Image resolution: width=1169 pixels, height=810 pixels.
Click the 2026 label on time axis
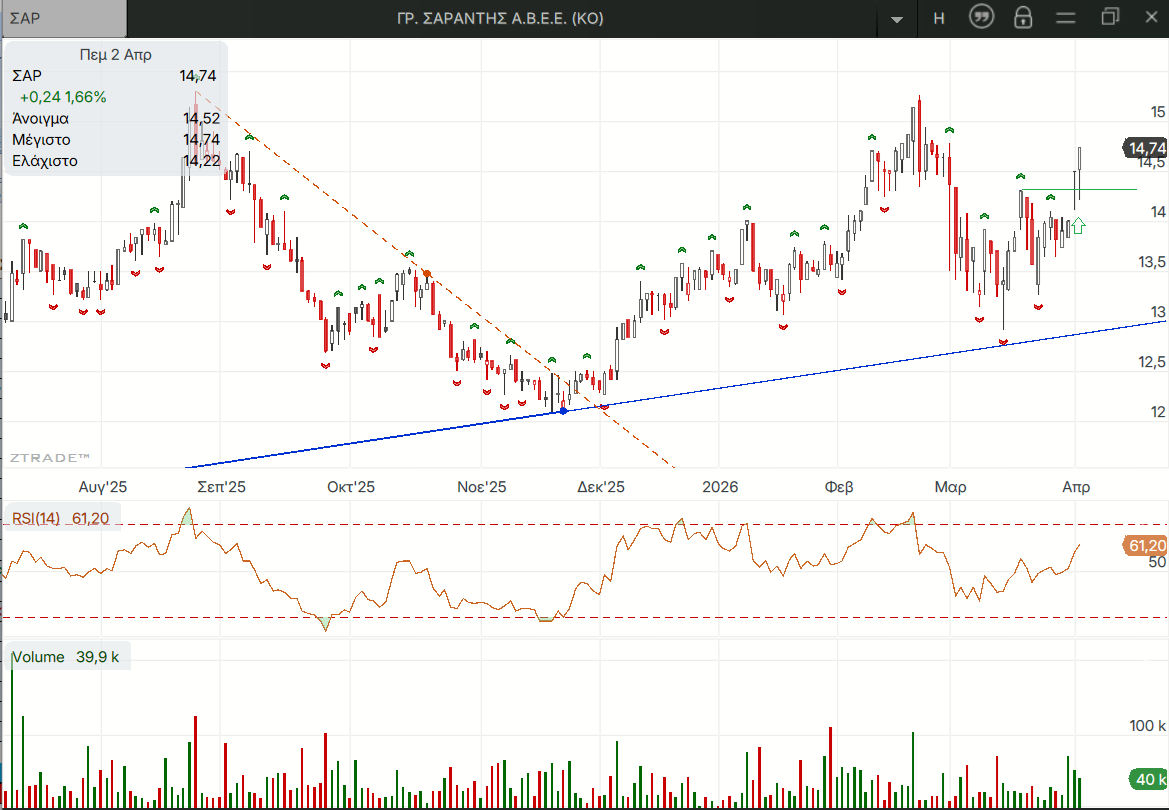point(720,487)
